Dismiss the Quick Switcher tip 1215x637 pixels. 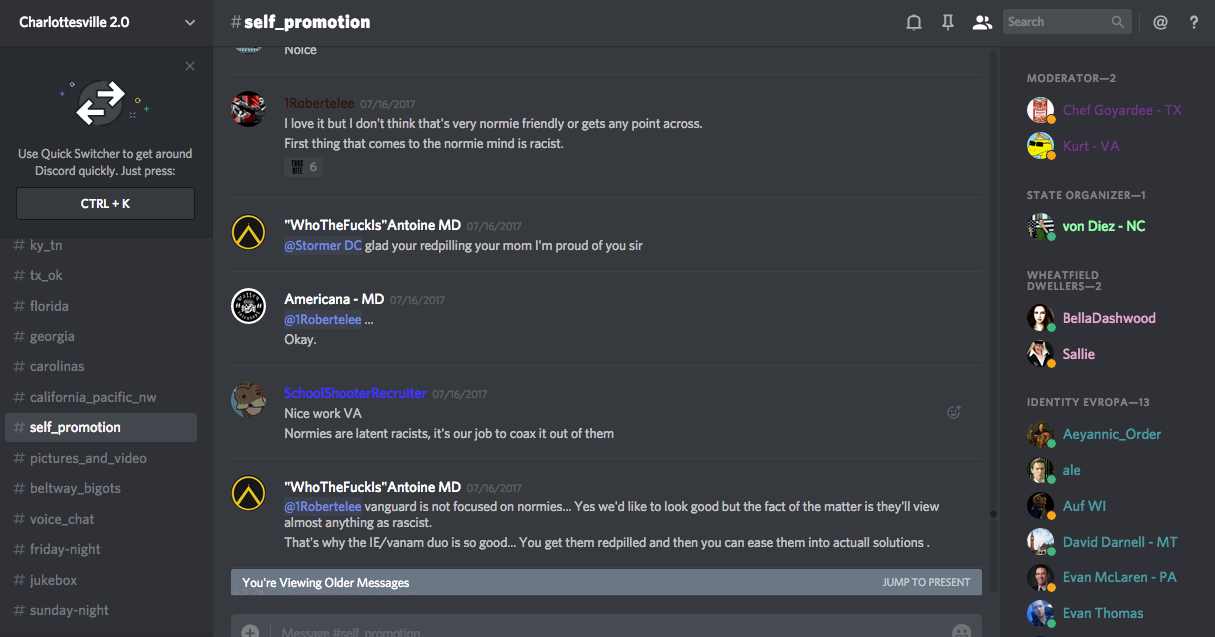click(x=190, y=66)
